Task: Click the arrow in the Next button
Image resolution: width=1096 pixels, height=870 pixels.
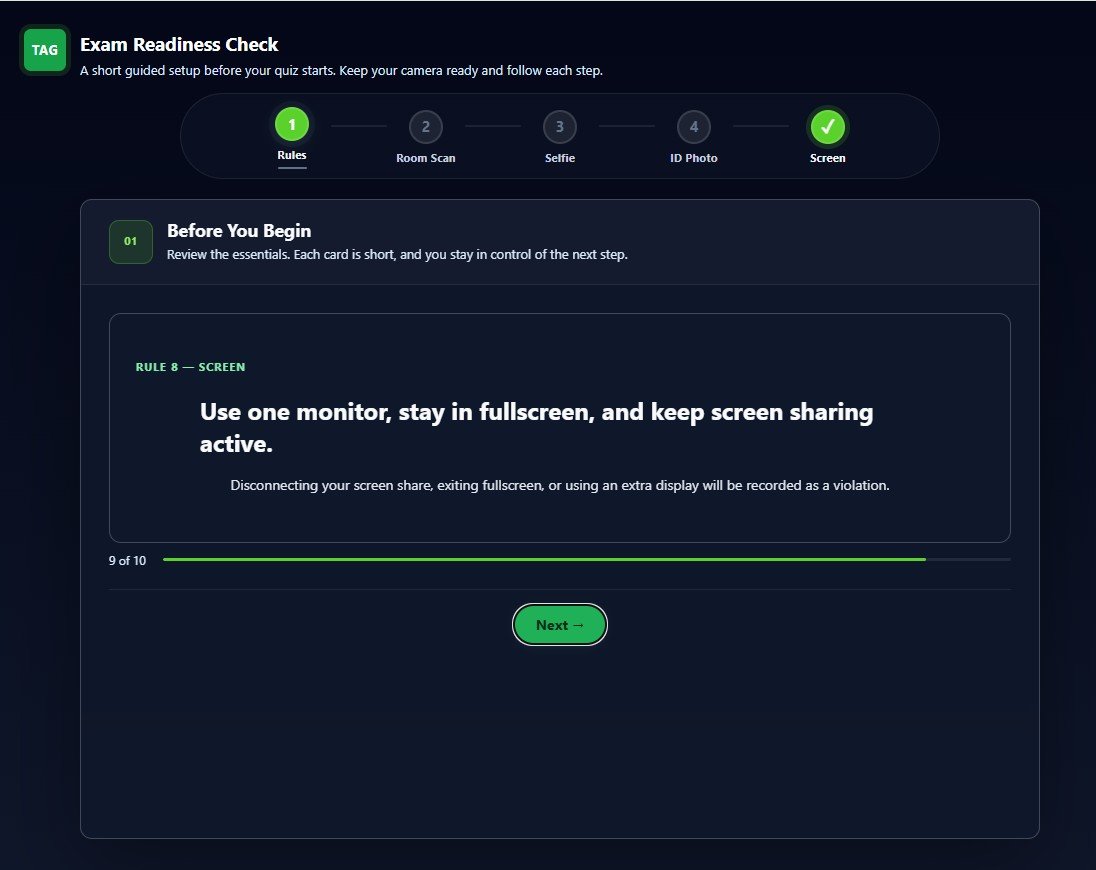Action: point(578,625)
